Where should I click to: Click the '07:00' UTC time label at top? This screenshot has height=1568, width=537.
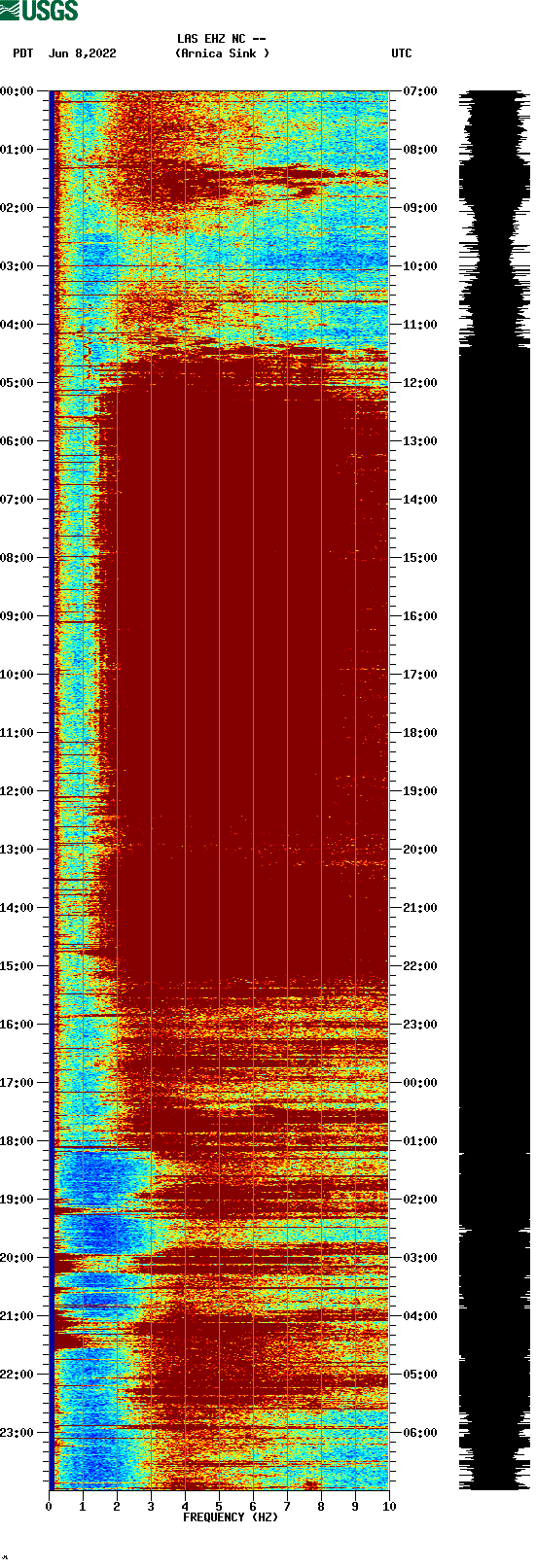(x=420, y=91)
